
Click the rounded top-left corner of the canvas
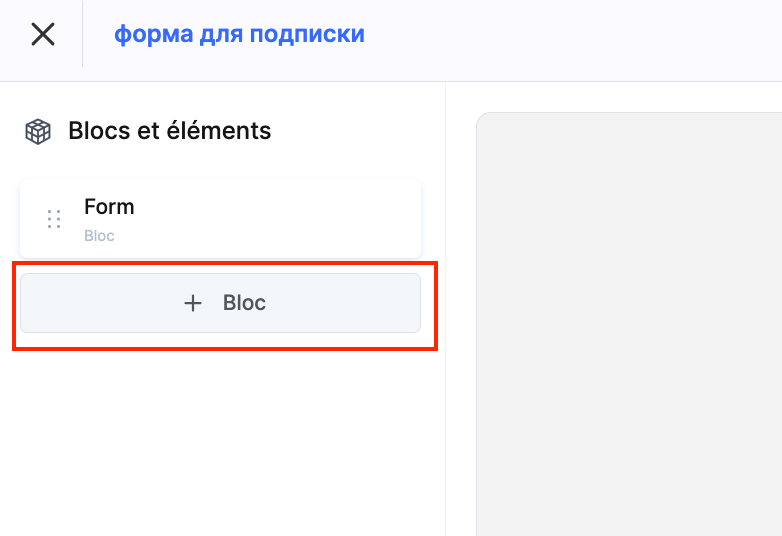coord(482,118)
